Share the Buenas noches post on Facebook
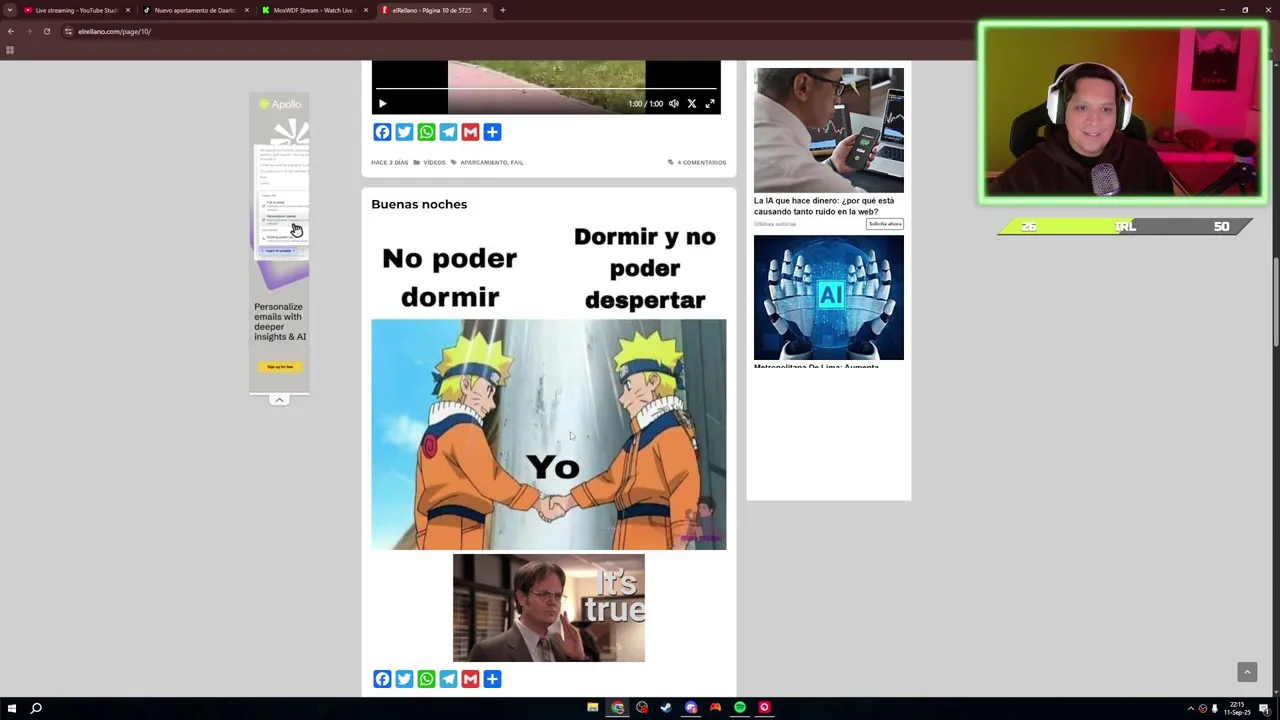 382,679
